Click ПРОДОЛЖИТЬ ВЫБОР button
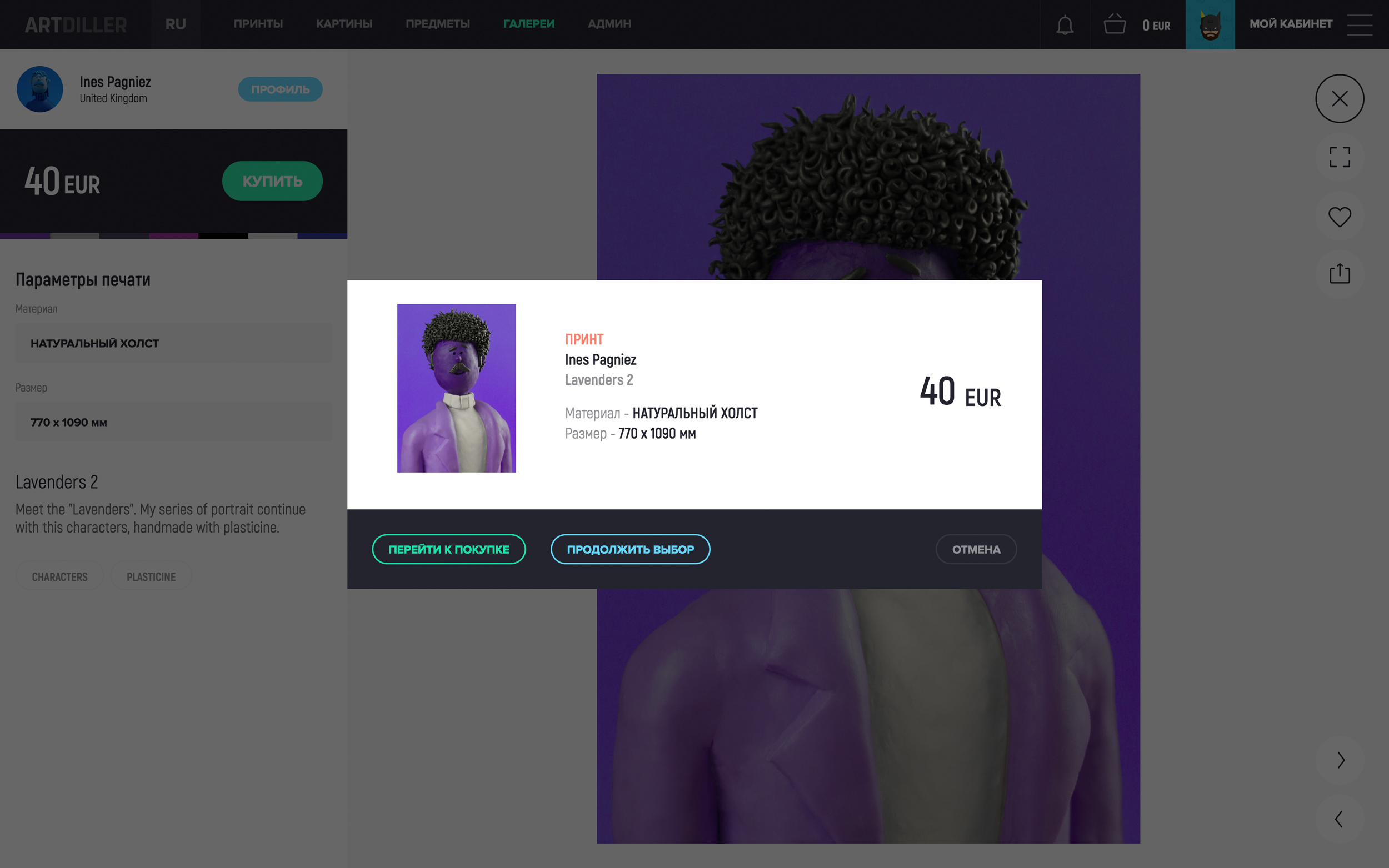The image size is (1389, 868). tap(631, 549)
